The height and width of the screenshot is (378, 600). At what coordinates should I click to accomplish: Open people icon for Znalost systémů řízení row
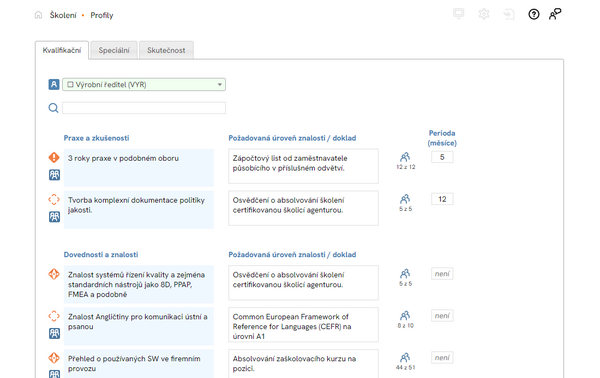pyautogui.click(x=405, y=274)
